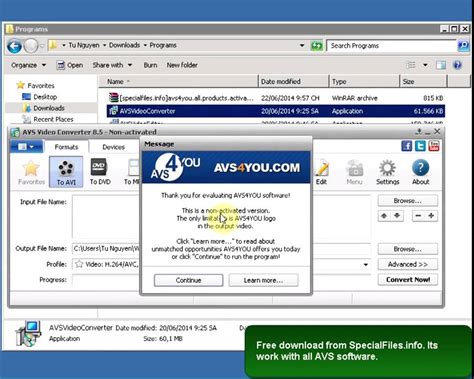Click Downloads in the address breadcrumb
Viewport: 474px width, 379px height.
[124, 45]
